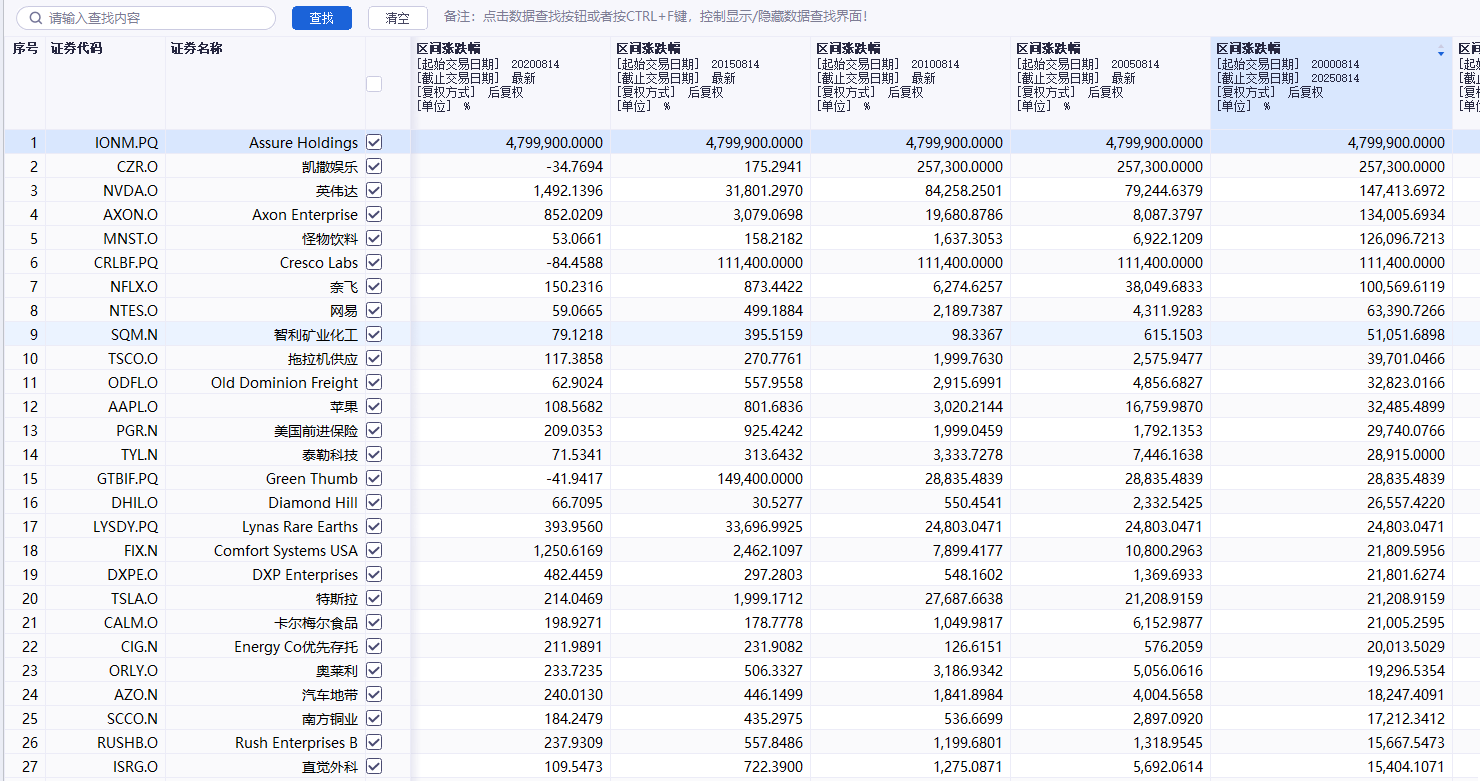Click the search magnifier icon
The image size is (1480, 781).
35,18
